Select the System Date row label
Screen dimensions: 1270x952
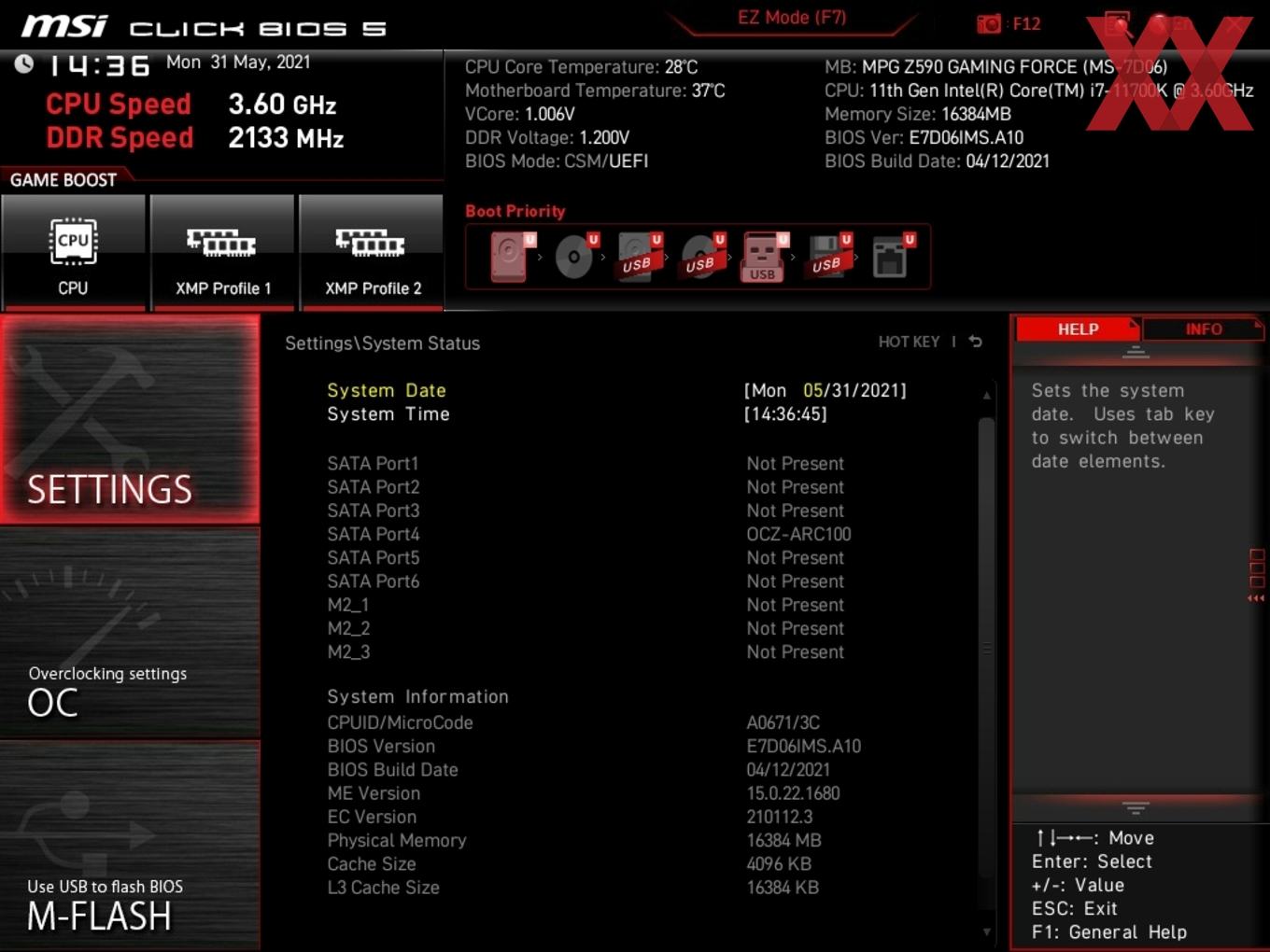tap(387, 390)
